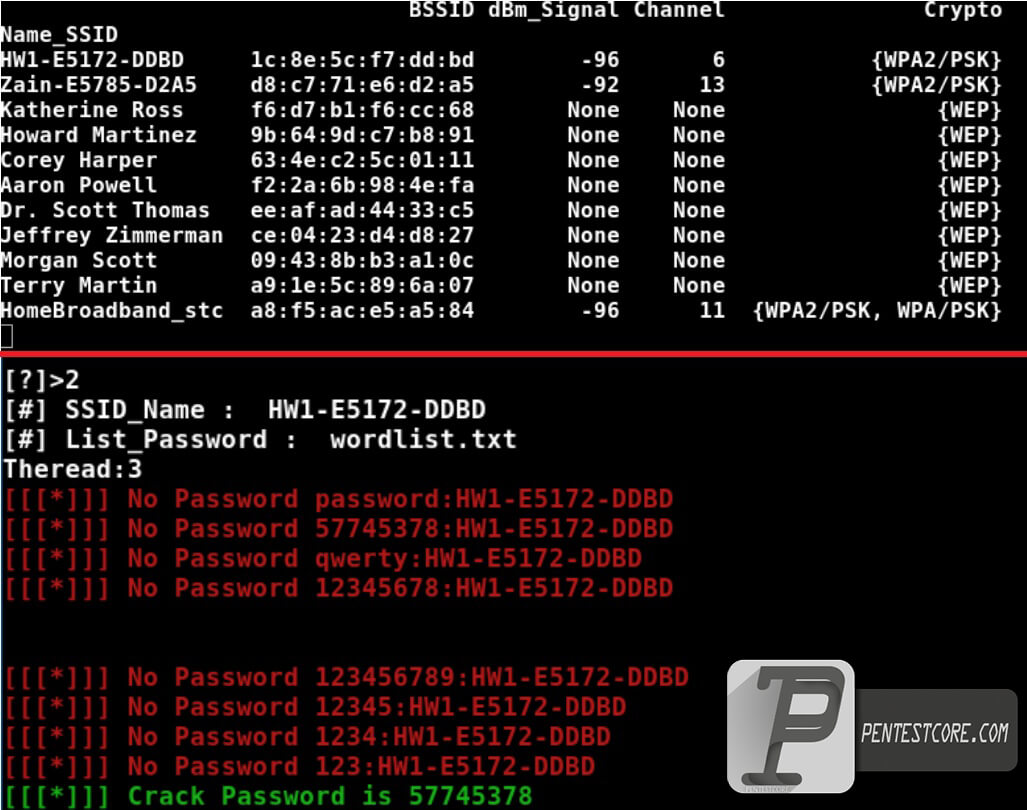
Task: Click the Crypto column header
Action: (962, 10)
